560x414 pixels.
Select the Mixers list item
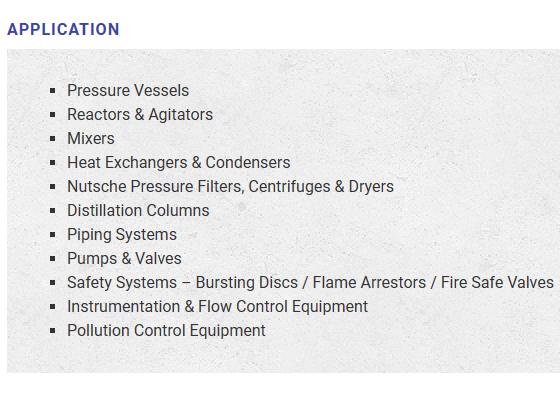click(91, 139)
